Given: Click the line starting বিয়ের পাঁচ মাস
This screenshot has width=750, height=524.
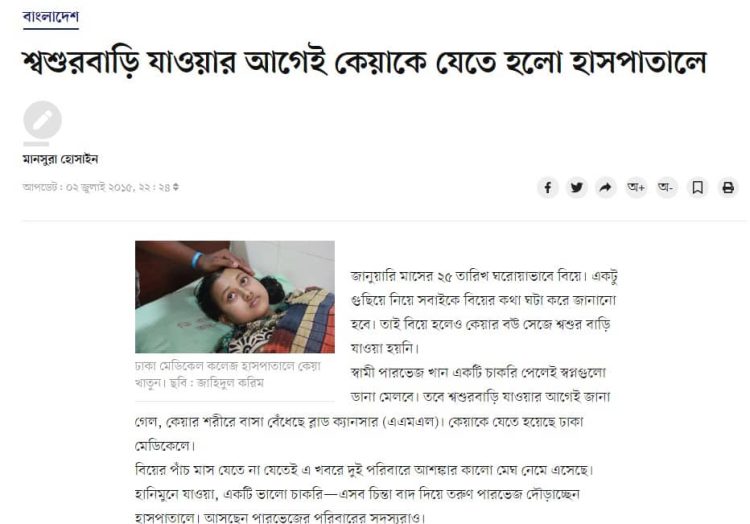Looking at the screenshot, I should click(364, 470).
